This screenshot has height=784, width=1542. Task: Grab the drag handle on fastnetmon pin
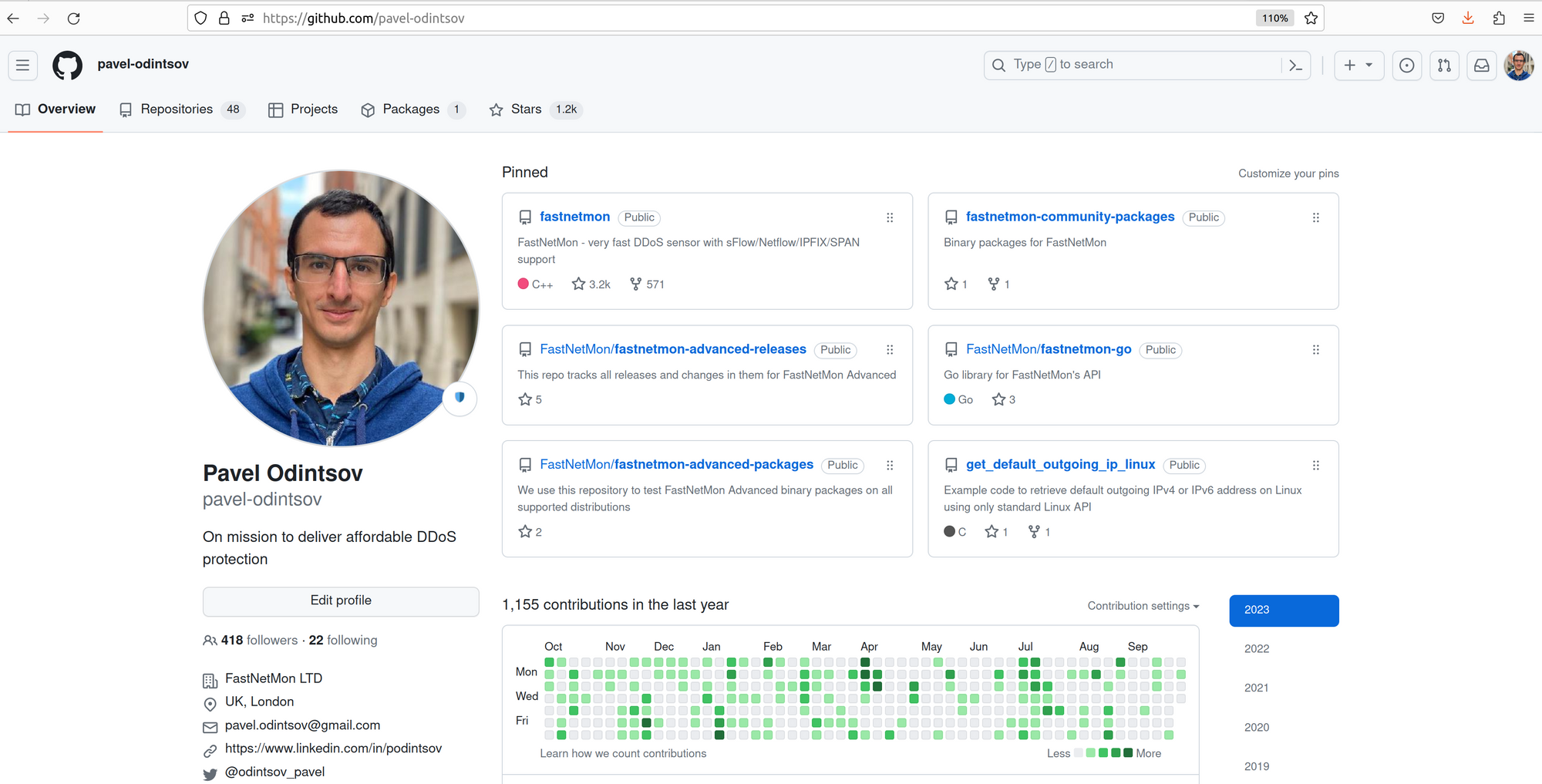click(890, 218)
